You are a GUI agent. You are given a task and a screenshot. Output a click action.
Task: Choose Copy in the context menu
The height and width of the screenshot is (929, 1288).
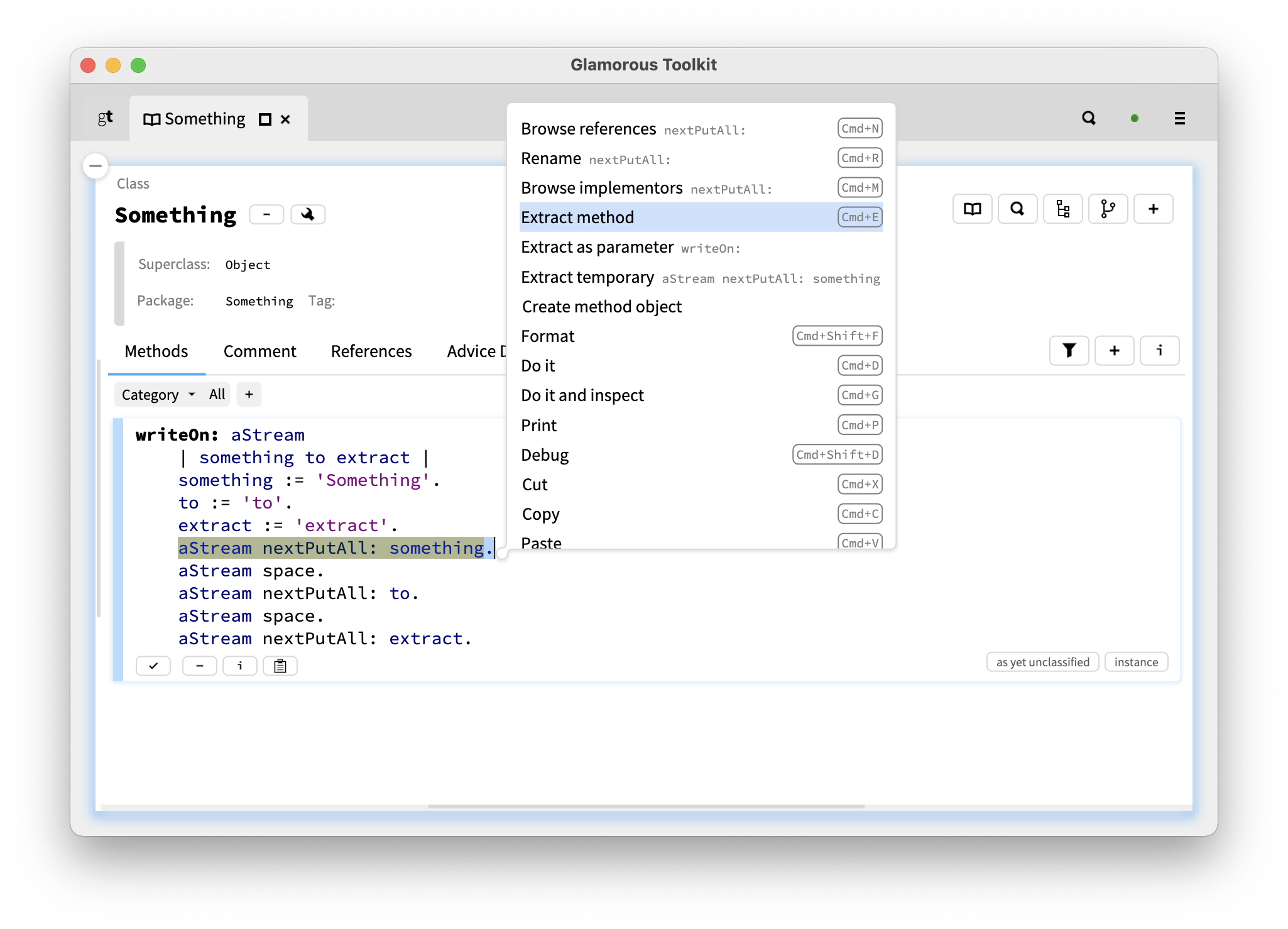pos(701,514)
